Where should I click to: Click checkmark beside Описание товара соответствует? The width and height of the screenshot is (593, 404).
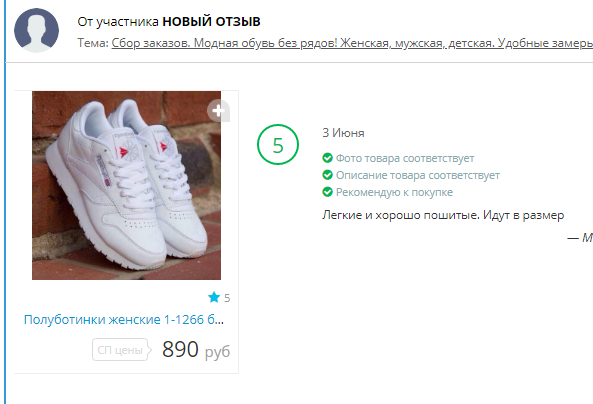[x=328, y=175]
